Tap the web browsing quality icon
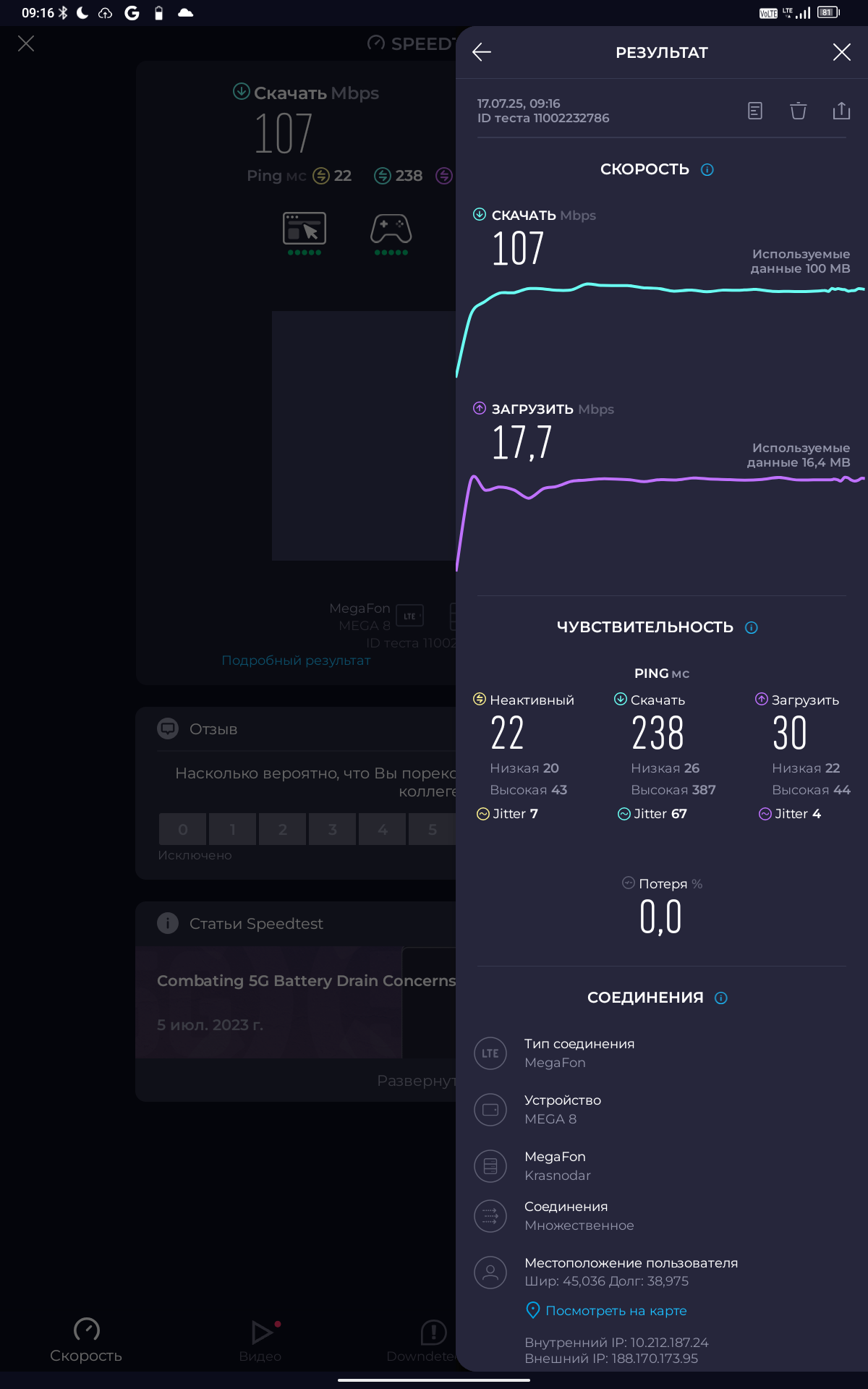The height and width of the screenshot is (1389, 868). click(305, 229)
